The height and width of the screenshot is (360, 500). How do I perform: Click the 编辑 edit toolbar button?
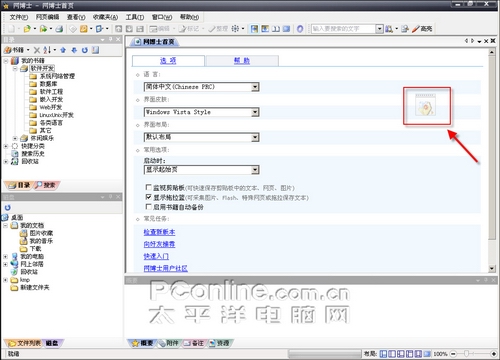coord(160,29)
